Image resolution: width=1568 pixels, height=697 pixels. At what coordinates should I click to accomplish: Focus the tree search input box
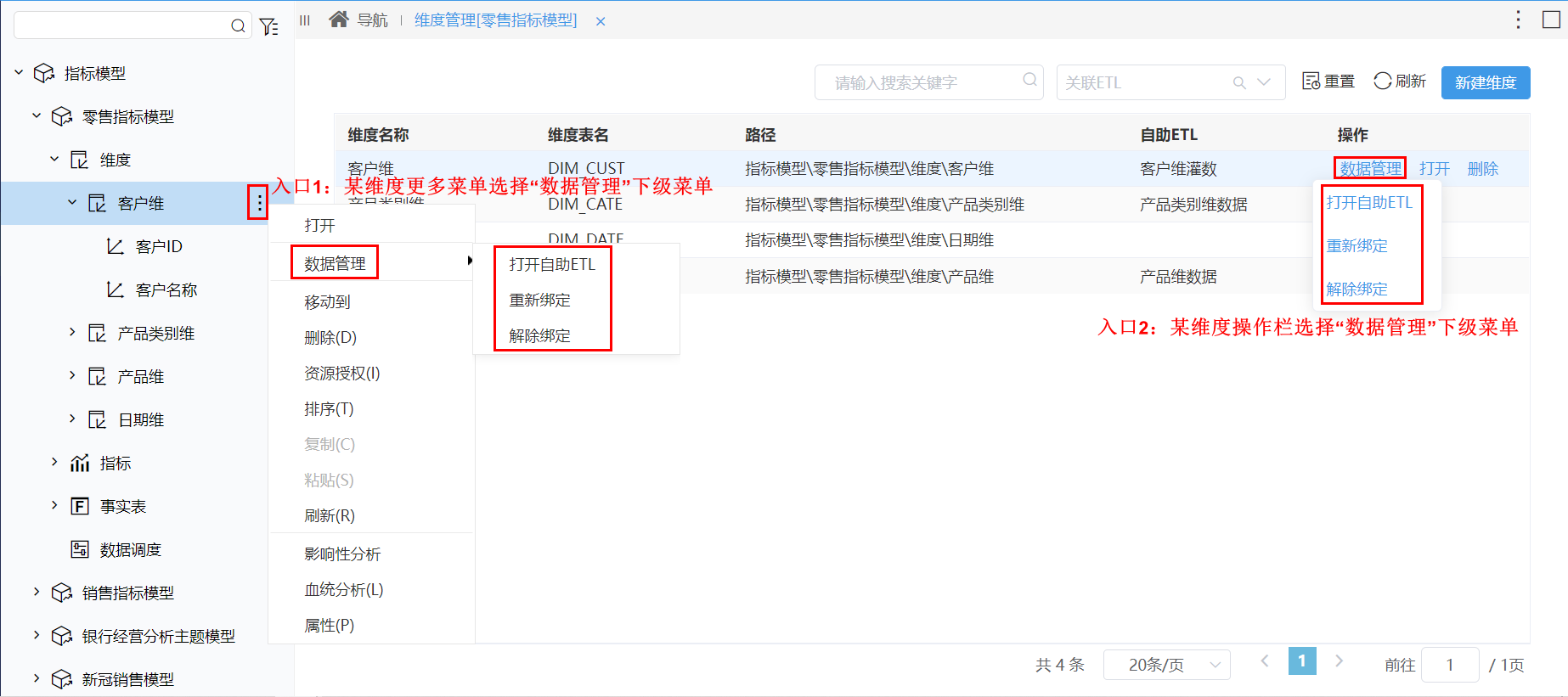point(133,25)
